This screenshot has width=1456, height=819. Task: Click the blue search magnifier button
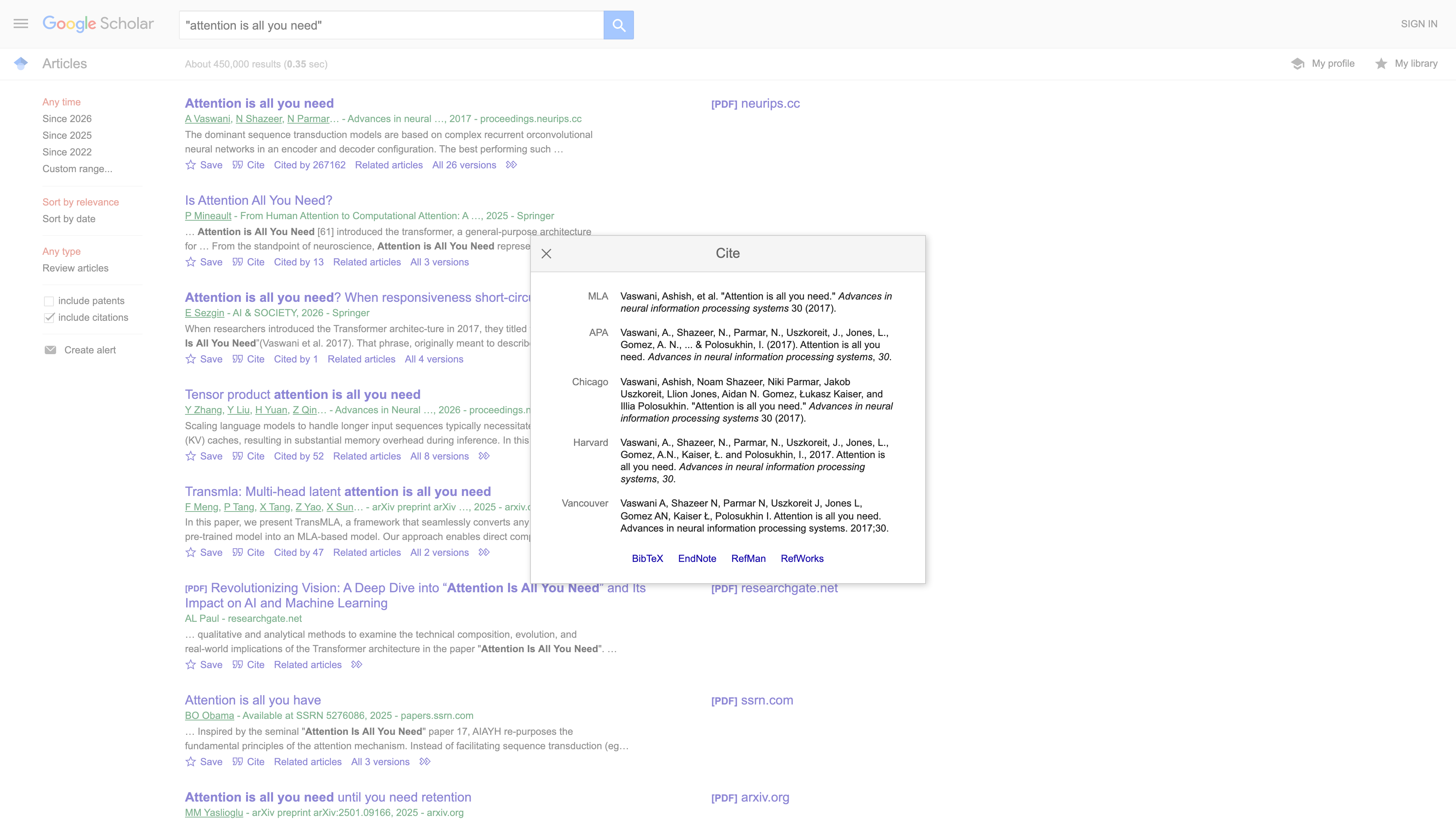(x=618, y=25)
